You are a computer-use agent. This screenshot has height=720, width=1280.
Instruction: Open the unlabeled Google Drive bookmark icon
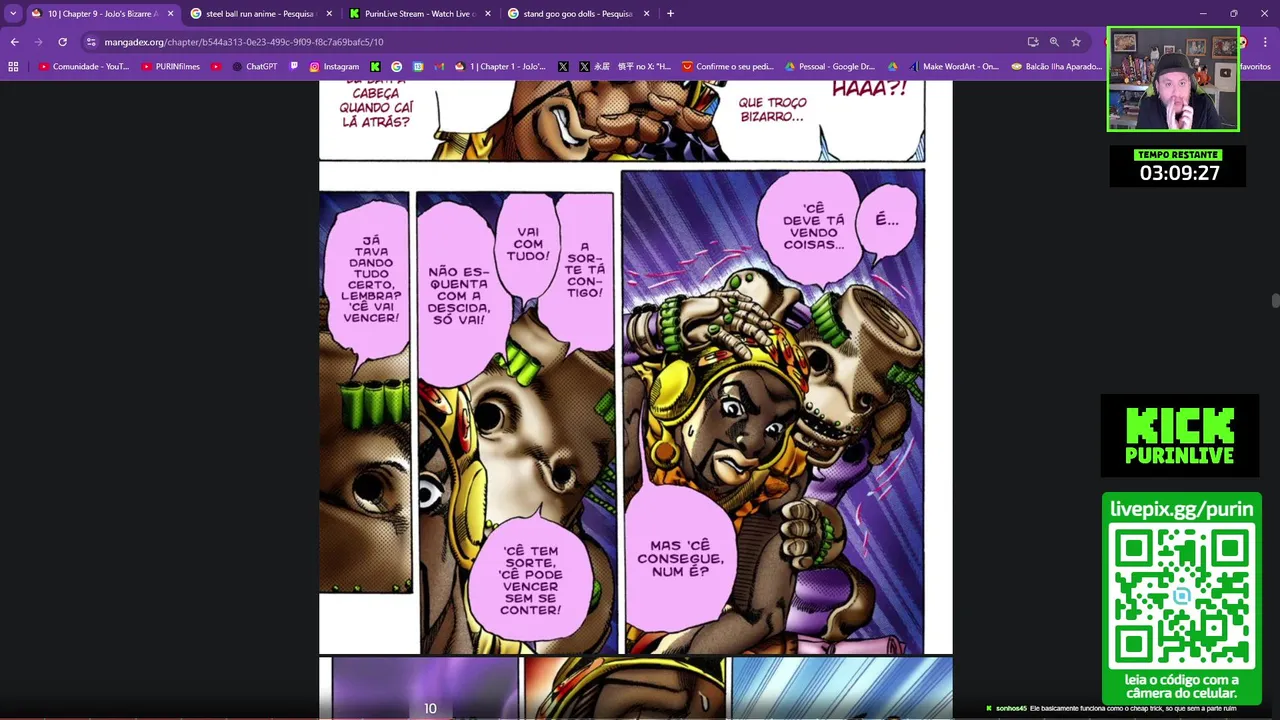[893, 67]
